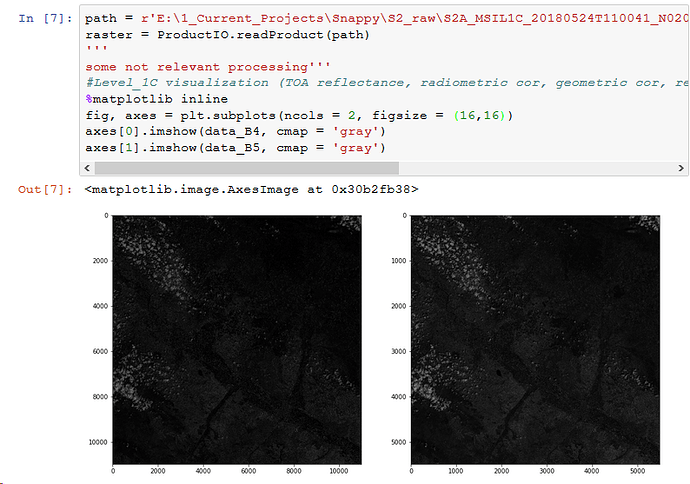Click the 4000 y-axis label on left plot
690x484 pixels.
tap(100, 306)
